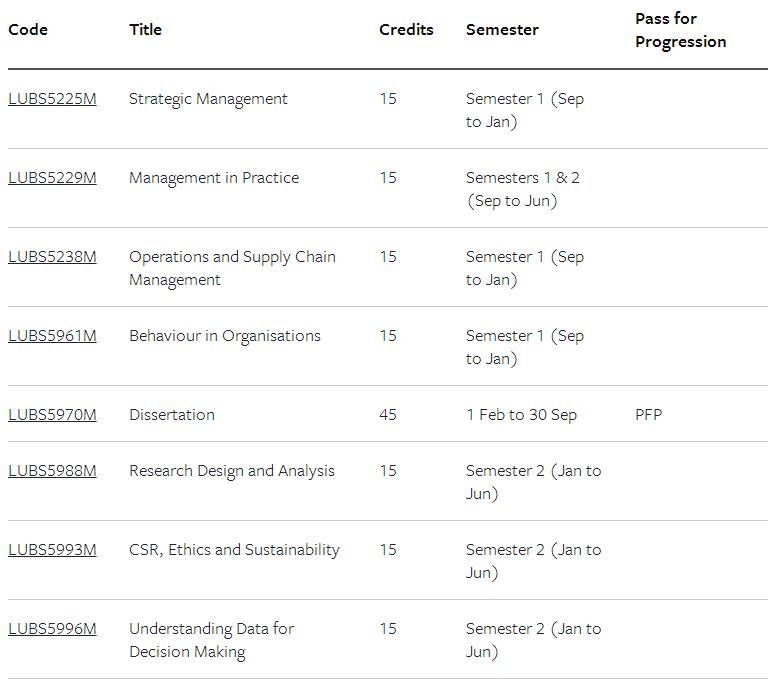Click the Semester column header
The height and width of the screenshot is (686, 774).
502,30
